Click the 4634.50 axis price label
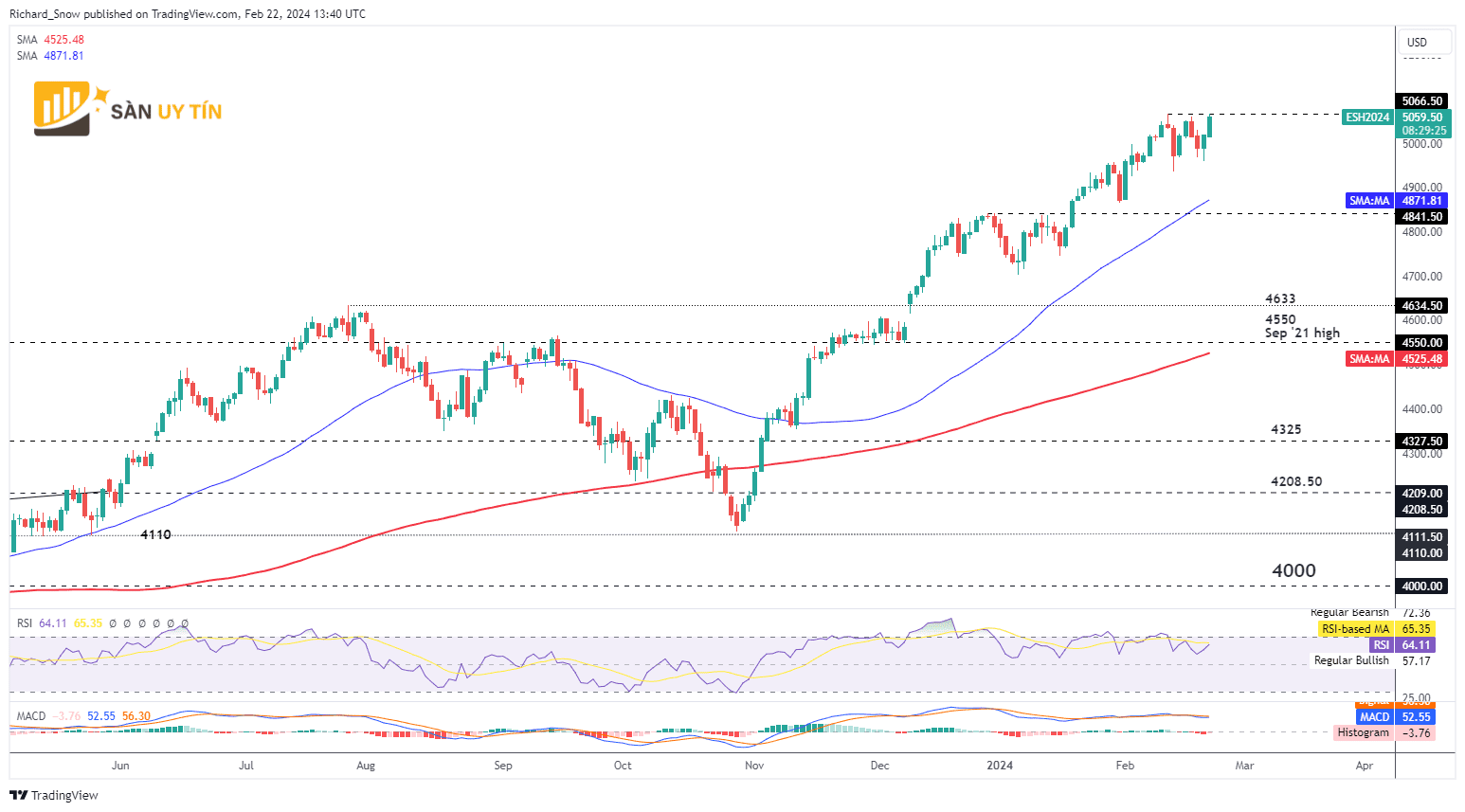 tap(1422, 306)
